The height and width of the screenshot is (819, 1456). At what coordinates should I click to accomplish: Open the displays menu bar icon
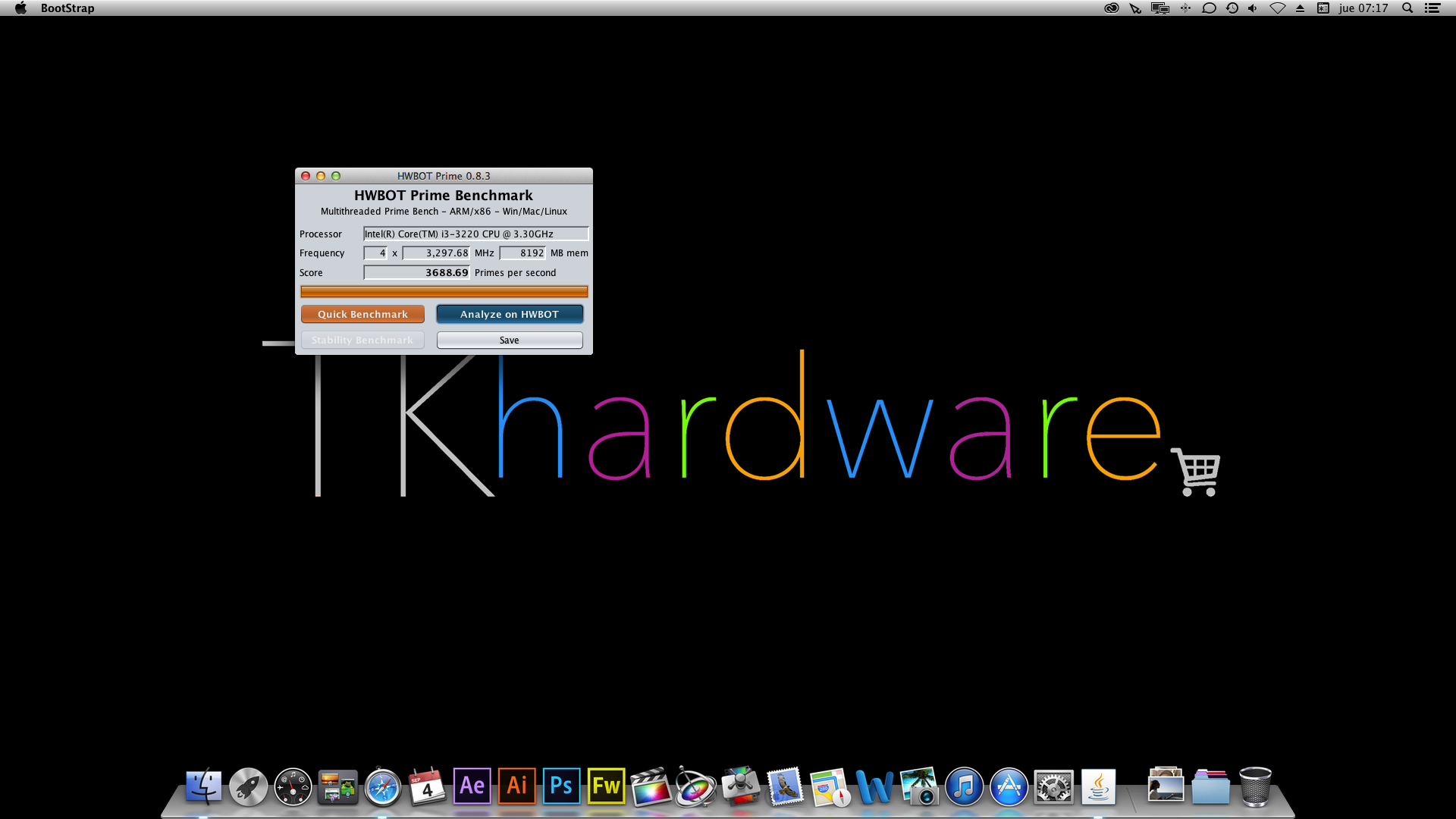pos(1159,8)
